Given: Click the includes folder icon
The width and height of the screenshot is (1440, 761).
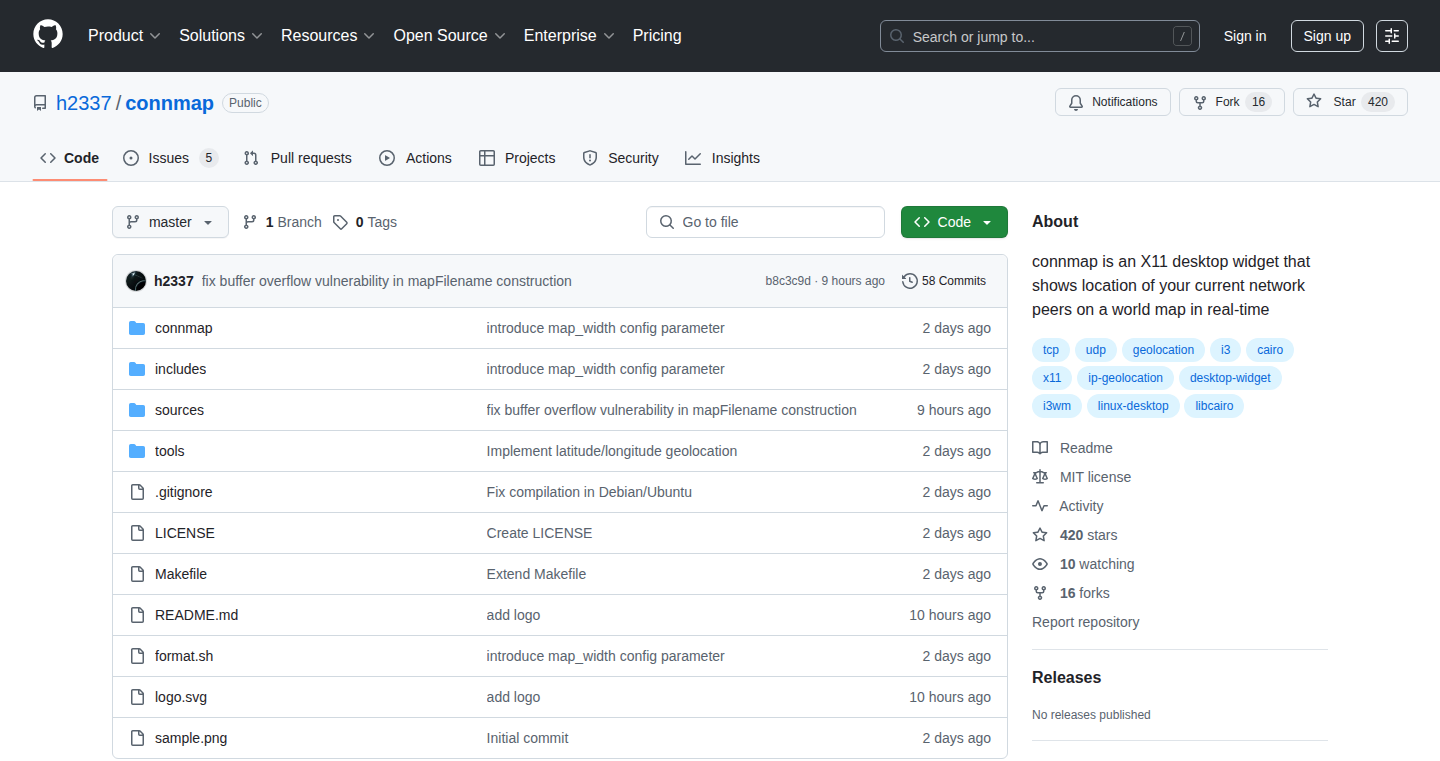Looking at the screenshot, I should [x=137, y=369].
